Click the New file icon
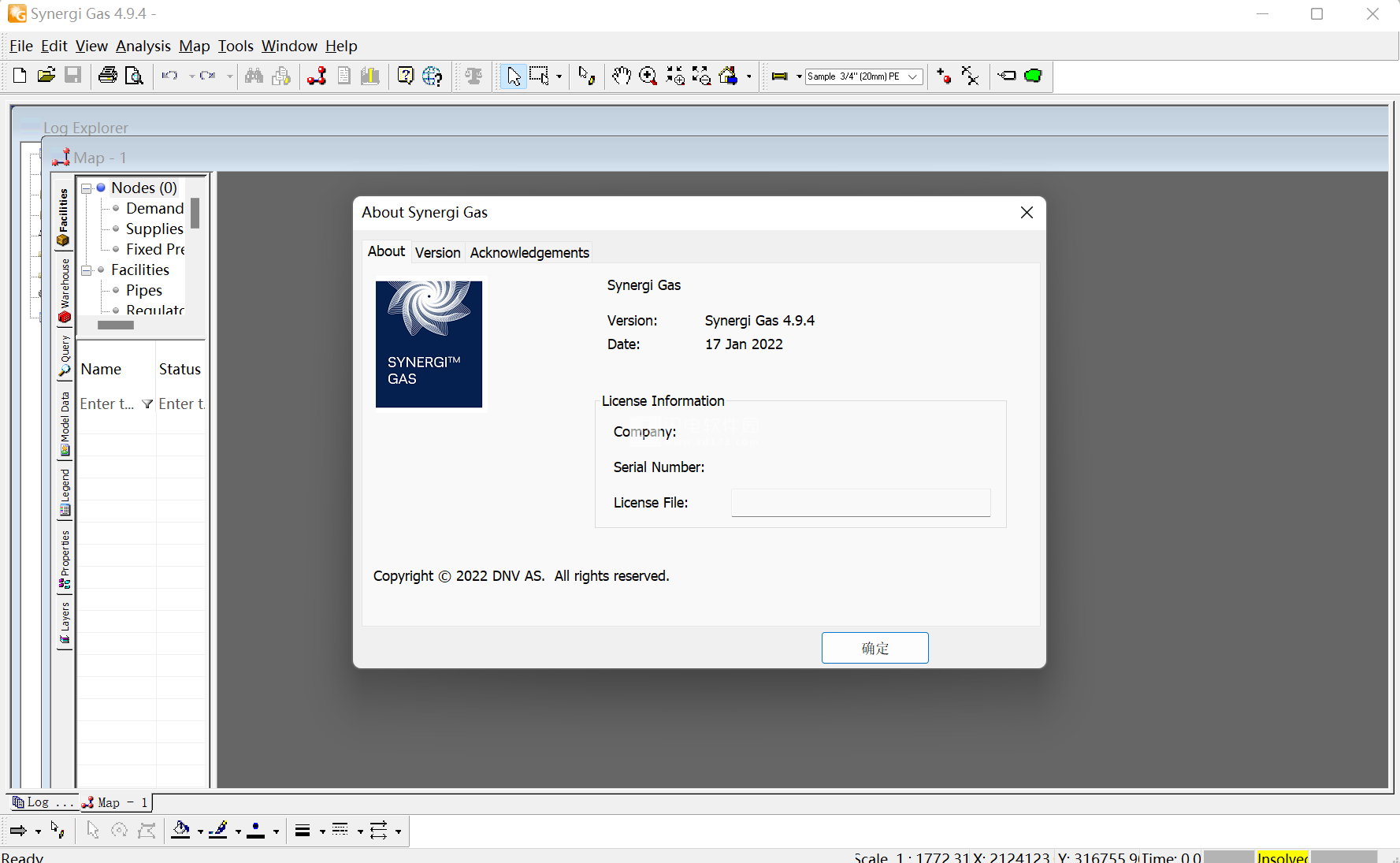This screenshot has height=863, width=1400. [20, 76]
